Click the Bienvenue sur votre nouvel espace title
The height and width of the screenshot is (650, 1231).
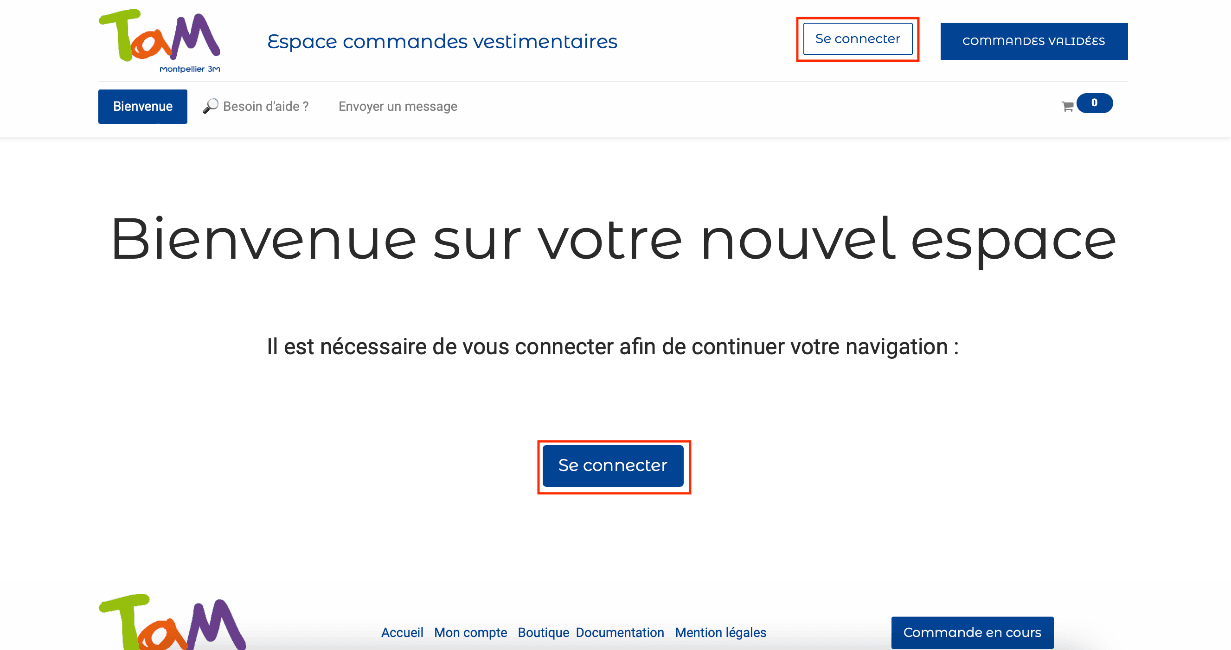coord(614,240)
